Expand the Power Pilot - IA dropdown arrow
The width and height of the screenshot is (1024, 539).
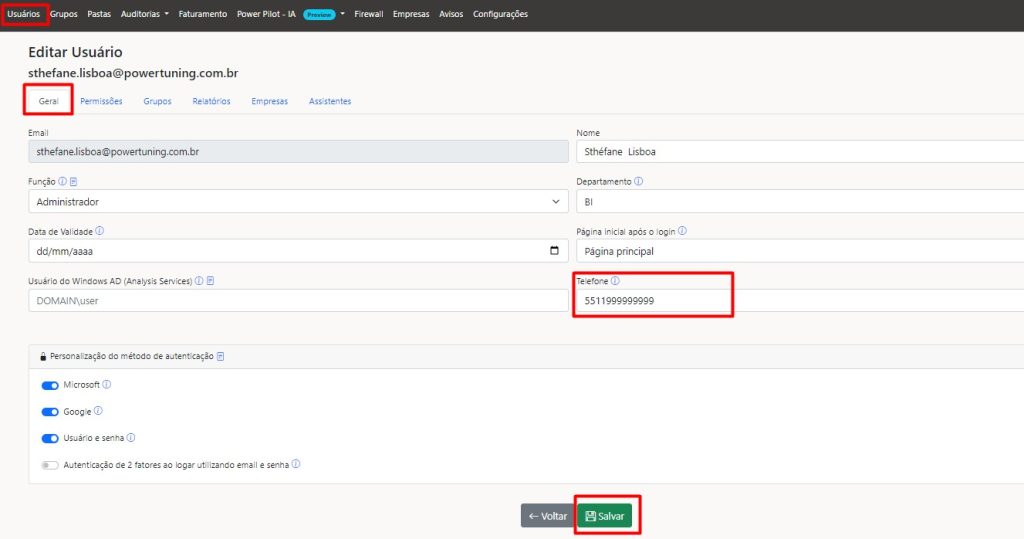click(x=343, y=14)
